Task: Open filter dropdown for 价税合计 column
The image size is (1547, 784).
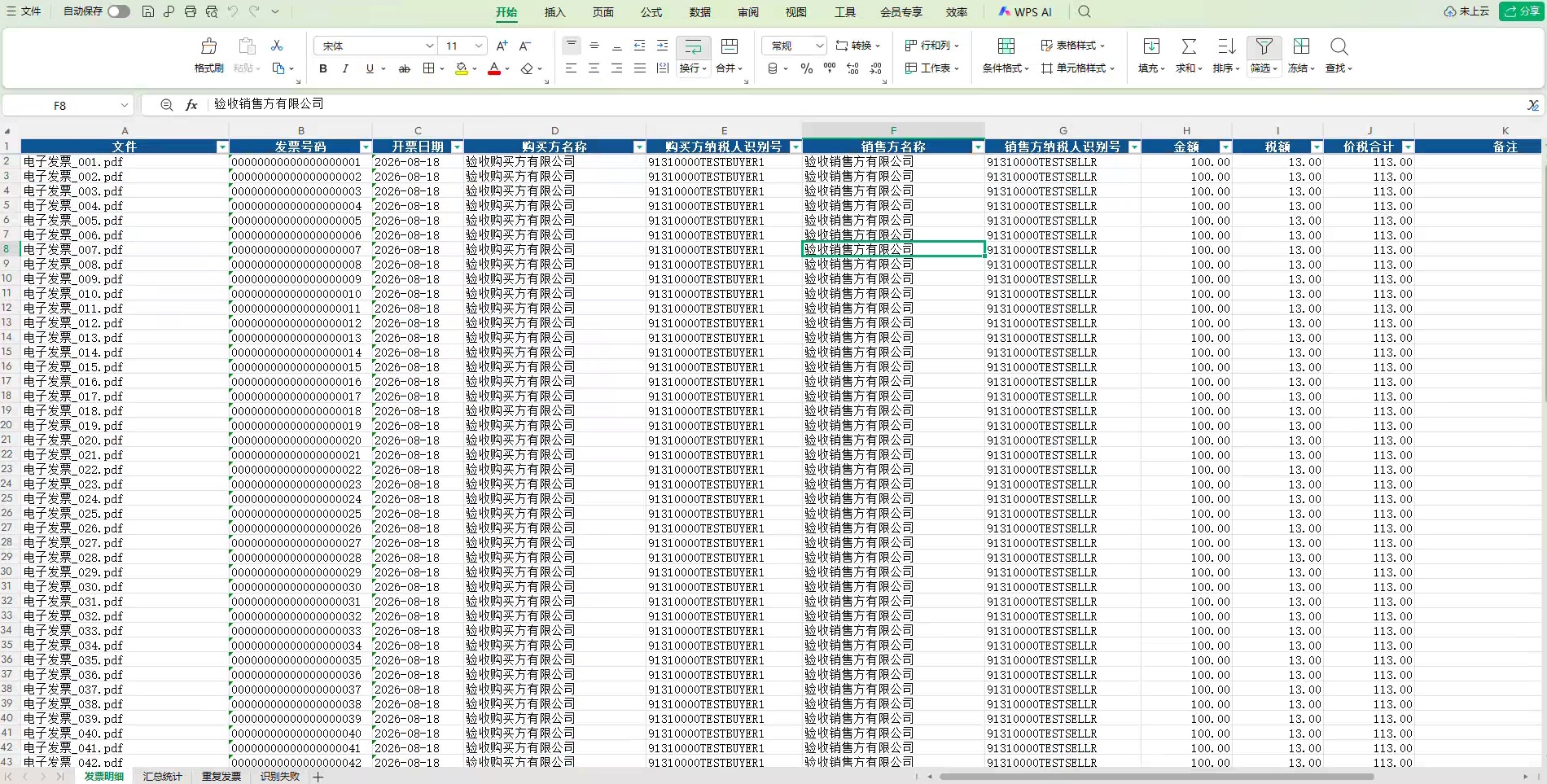Action: [x=1408, y=147]
